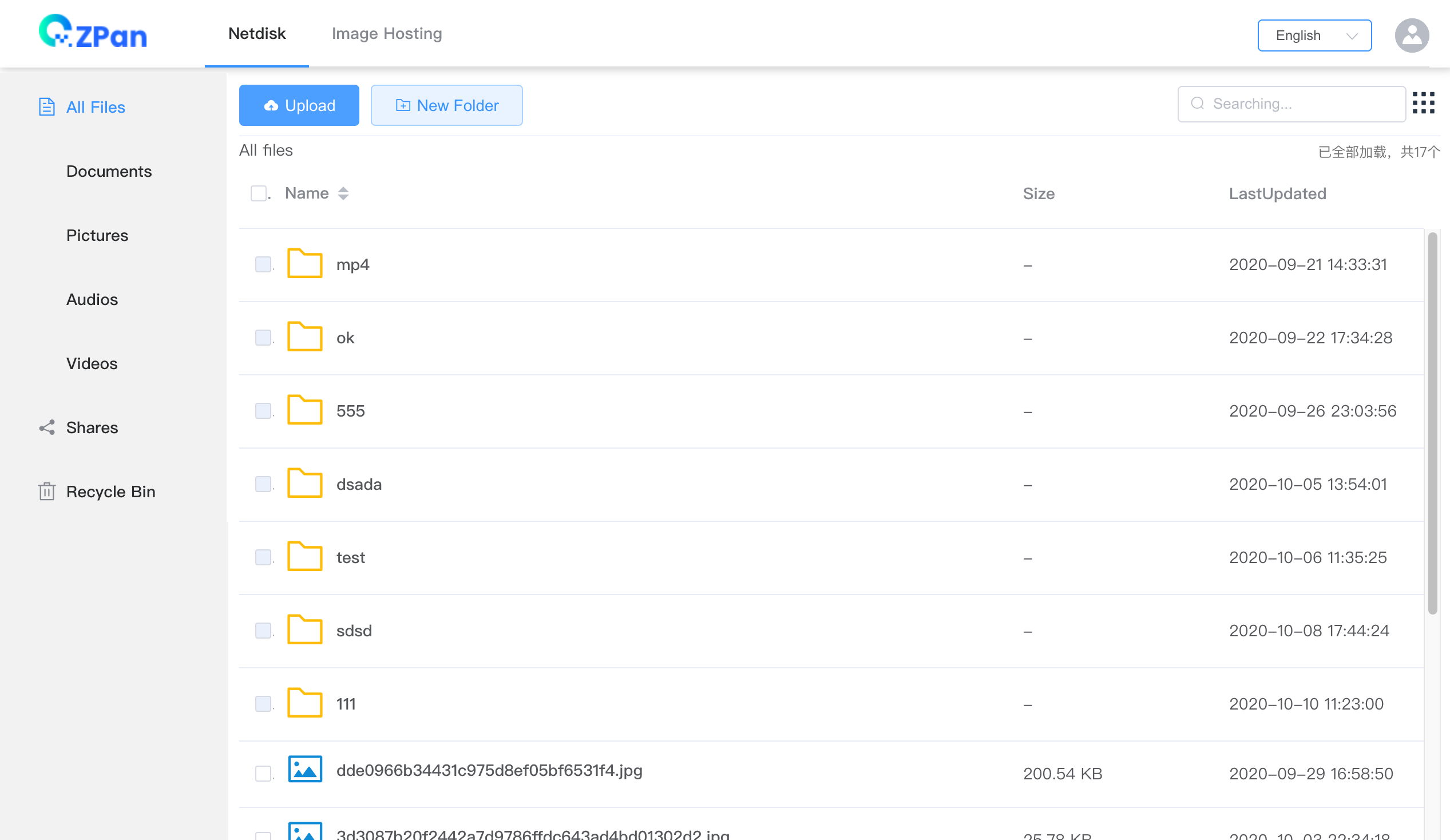Show Videos category in sidebar

coord(92,363)
